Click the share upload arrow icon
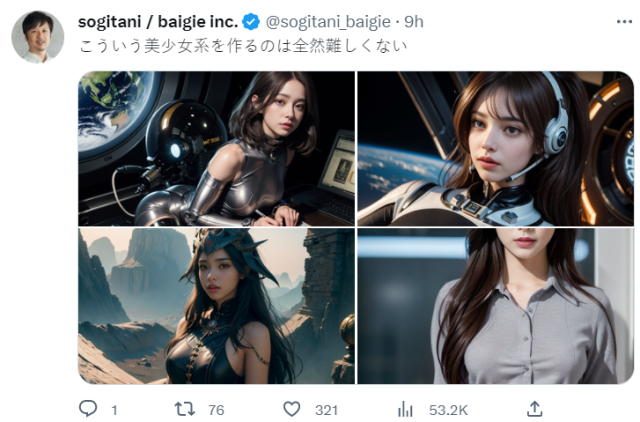Viewport: 640px width, 422px height. (534, 409)
